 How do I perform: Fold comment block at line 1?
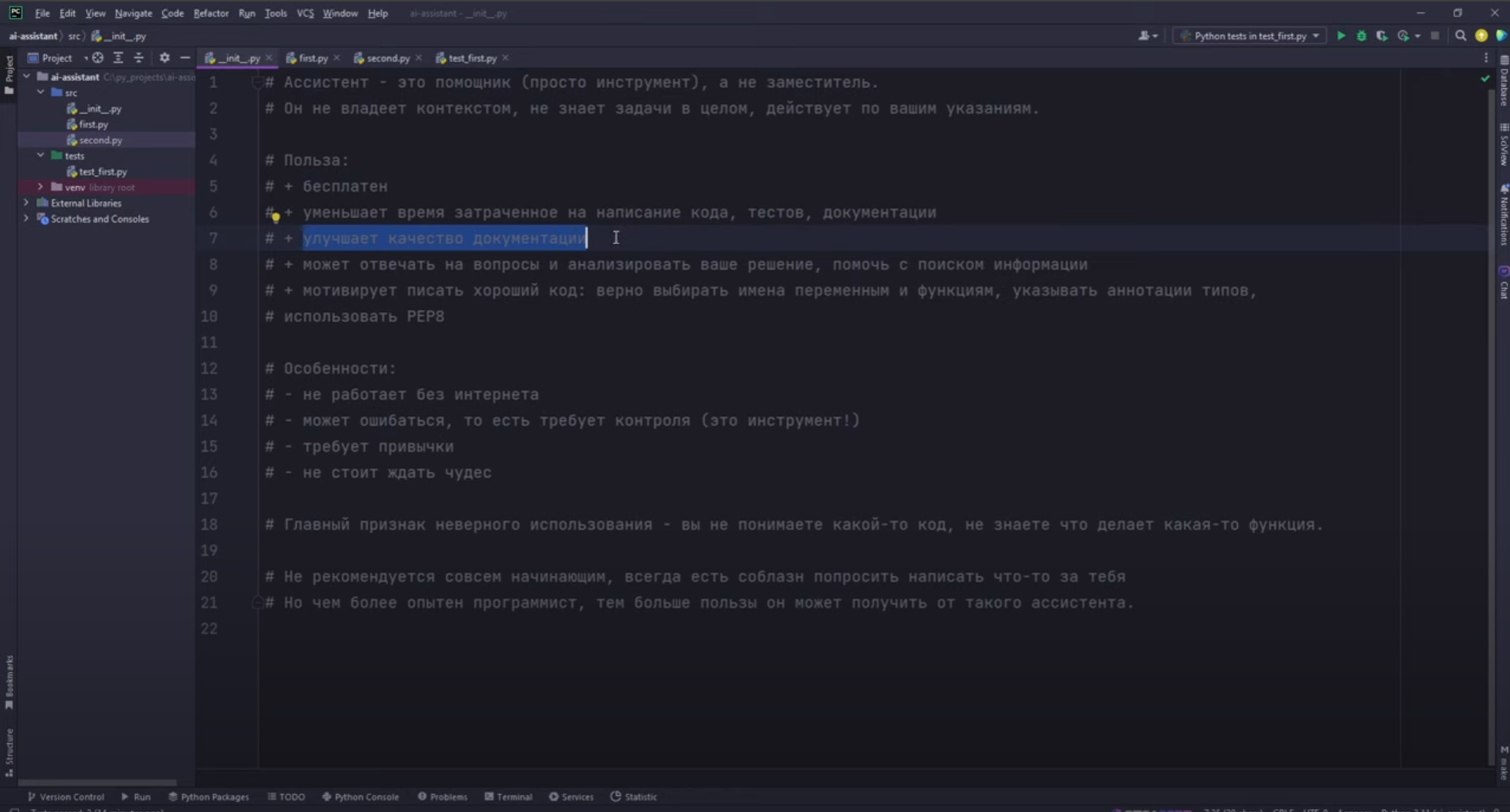[x=257, y=83]
